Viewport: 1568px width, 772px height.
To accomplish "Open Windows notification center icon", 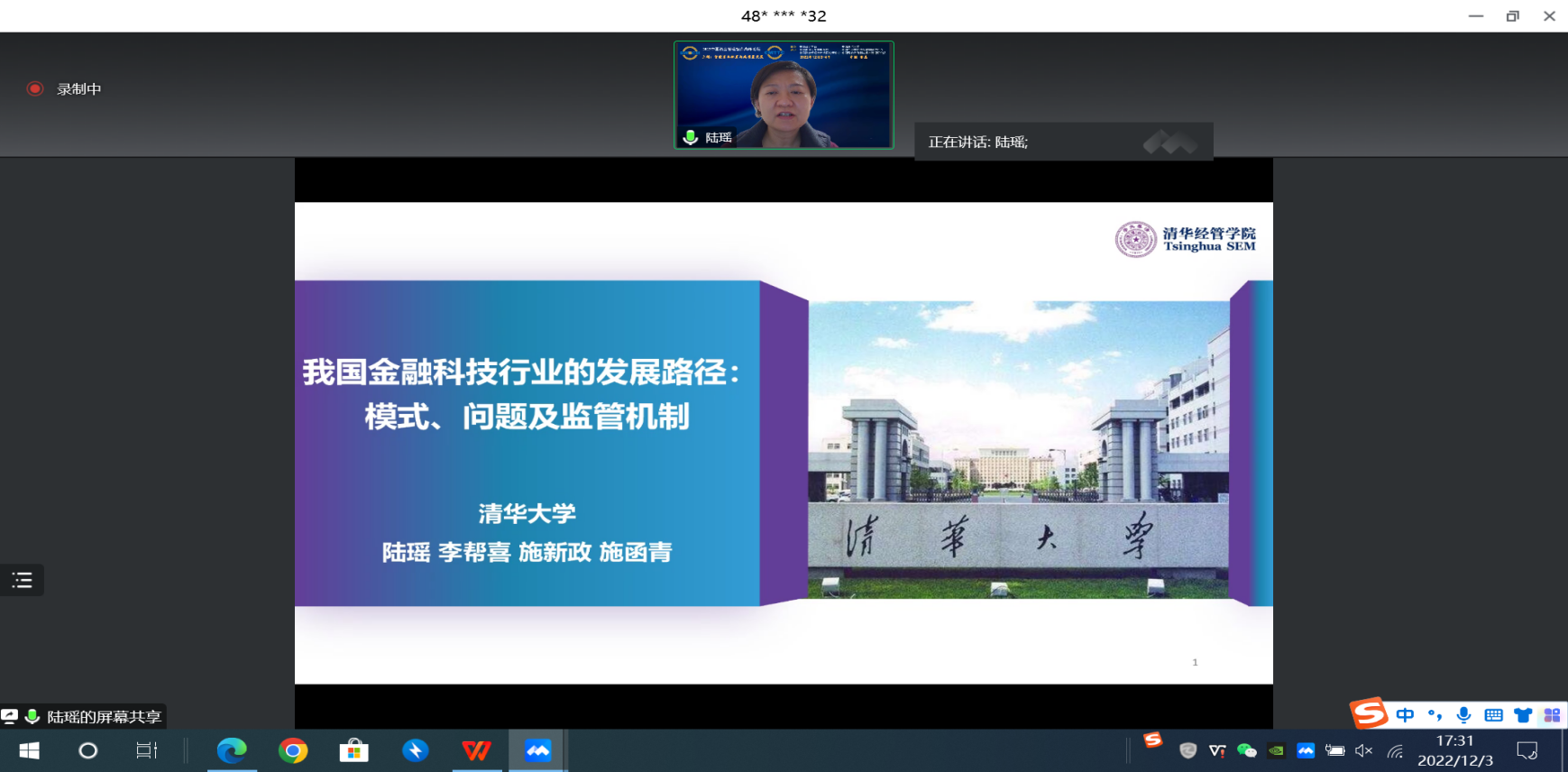I will pyautogui.click(x=1527, y=750).
